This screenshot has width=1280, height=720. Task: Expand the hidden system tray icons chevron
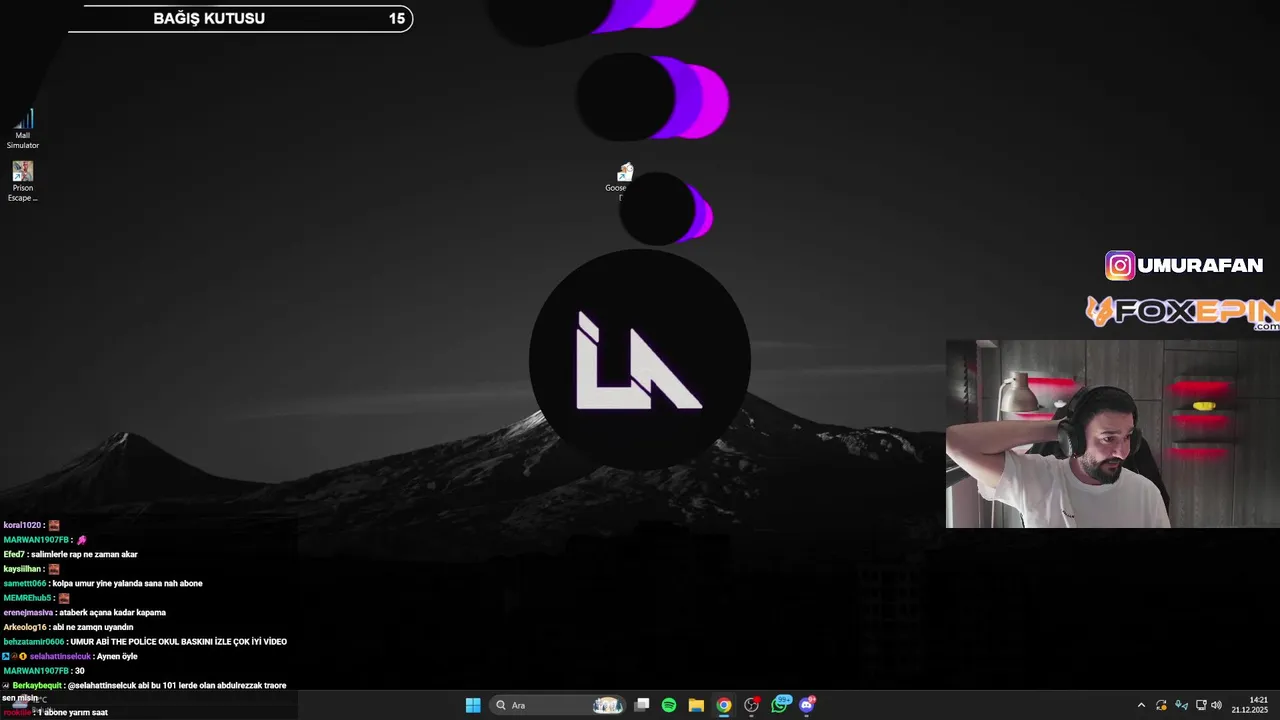coord(1141,705)
